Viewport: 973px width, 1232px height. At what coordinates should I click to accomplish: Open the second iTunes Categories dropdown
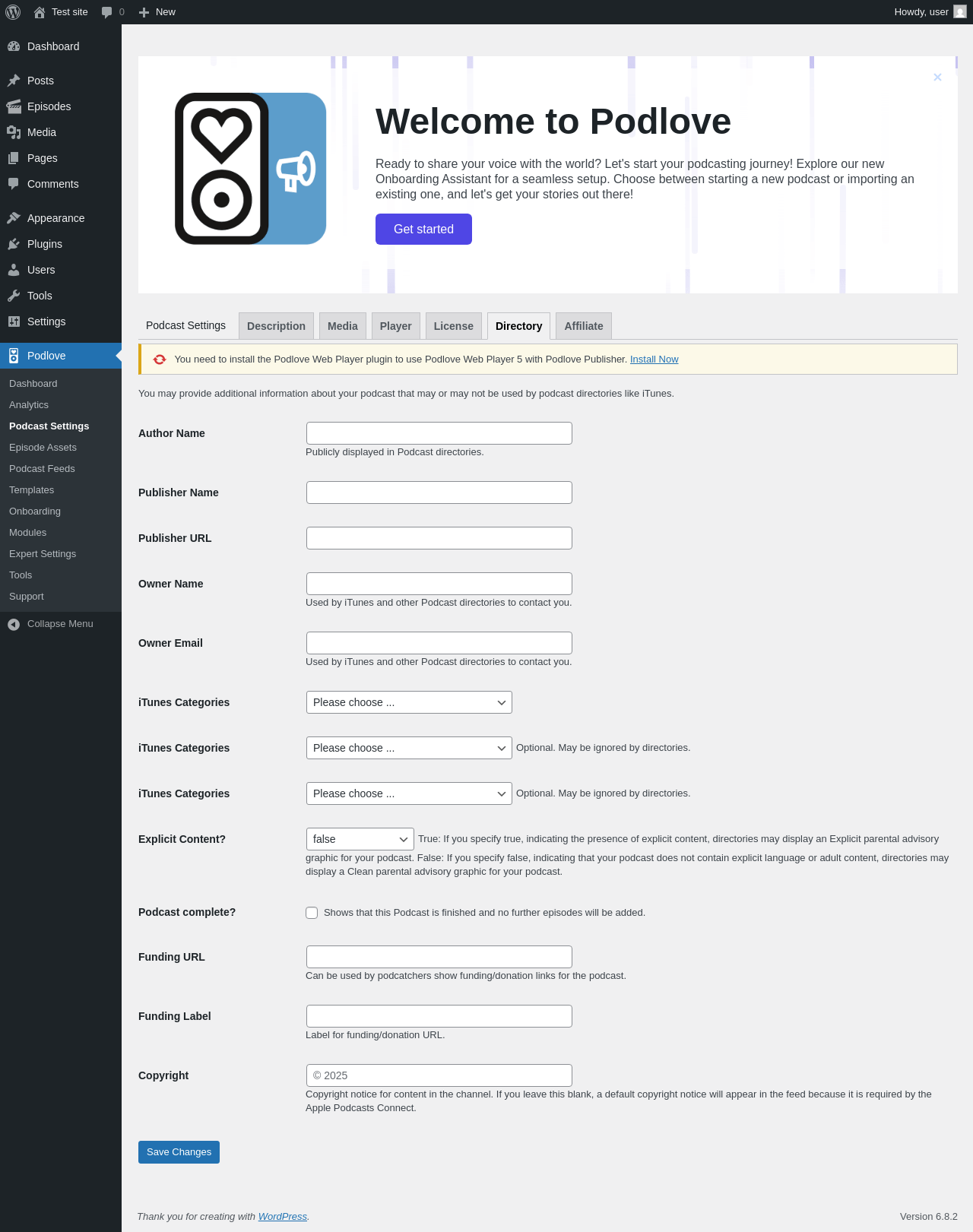[x=409, y=748]
